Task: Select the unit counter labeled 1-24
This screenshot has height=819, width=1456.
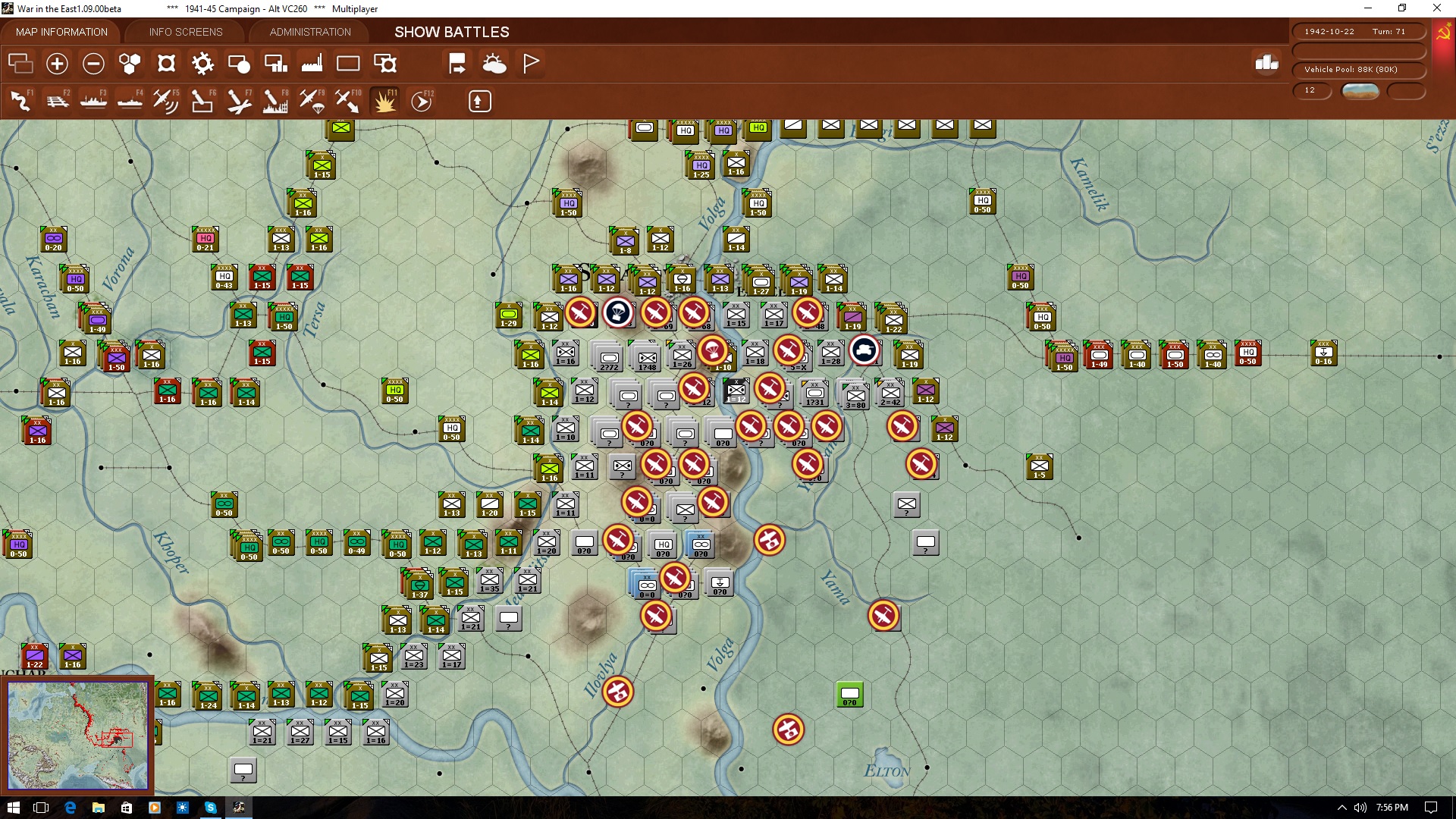Action: (209, 696)
